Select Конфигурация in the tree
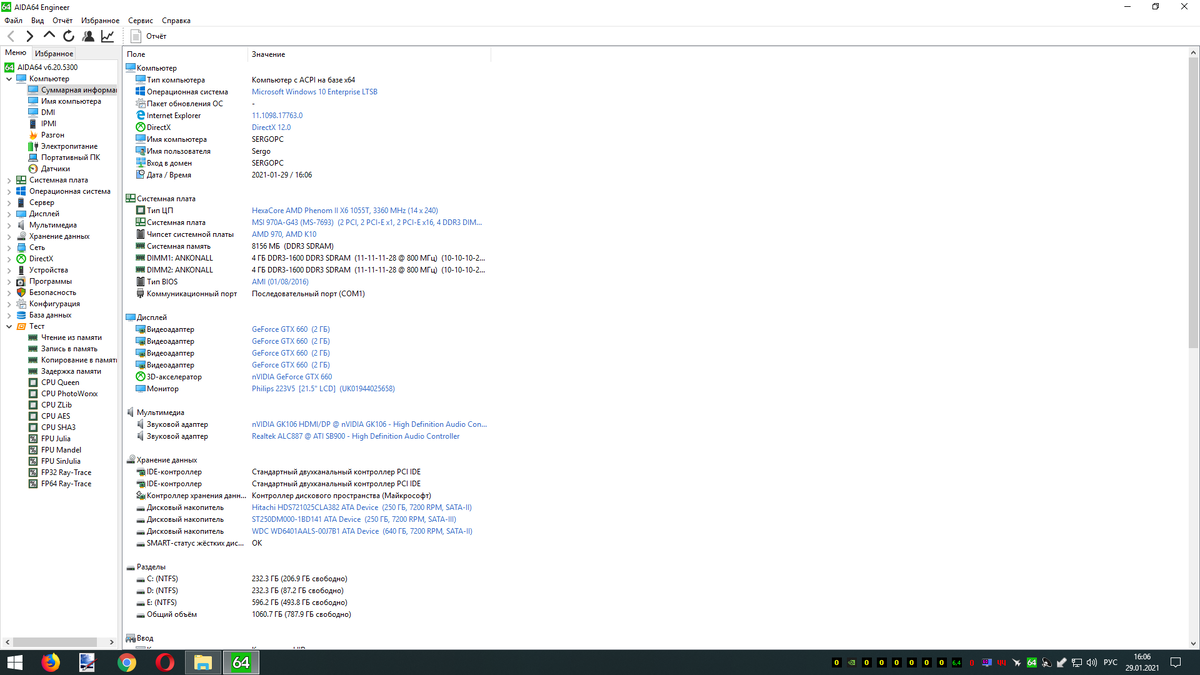This screenshot has height=675, width=1200. [x=54, y=304]
